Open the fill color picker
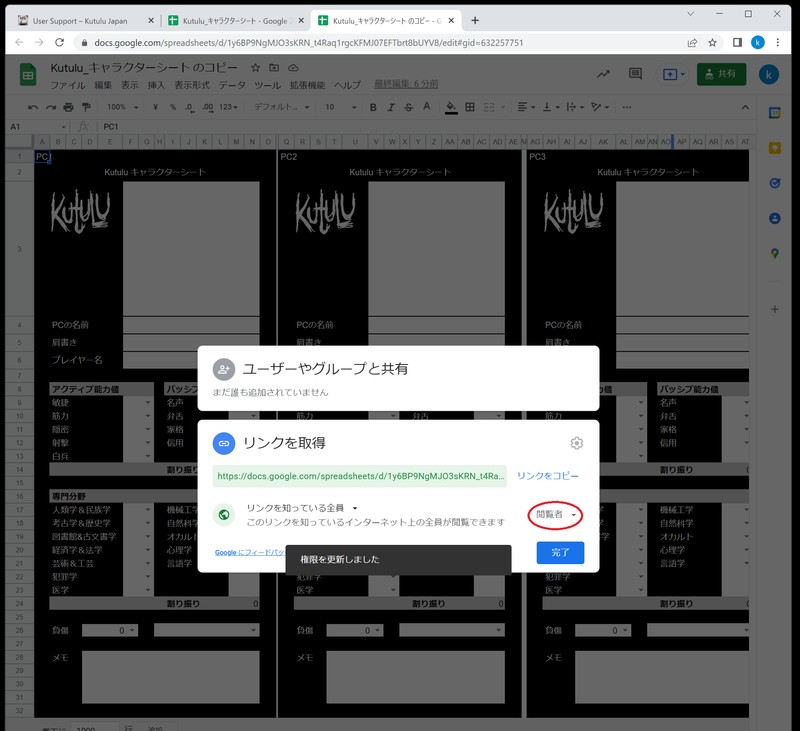 451,107
